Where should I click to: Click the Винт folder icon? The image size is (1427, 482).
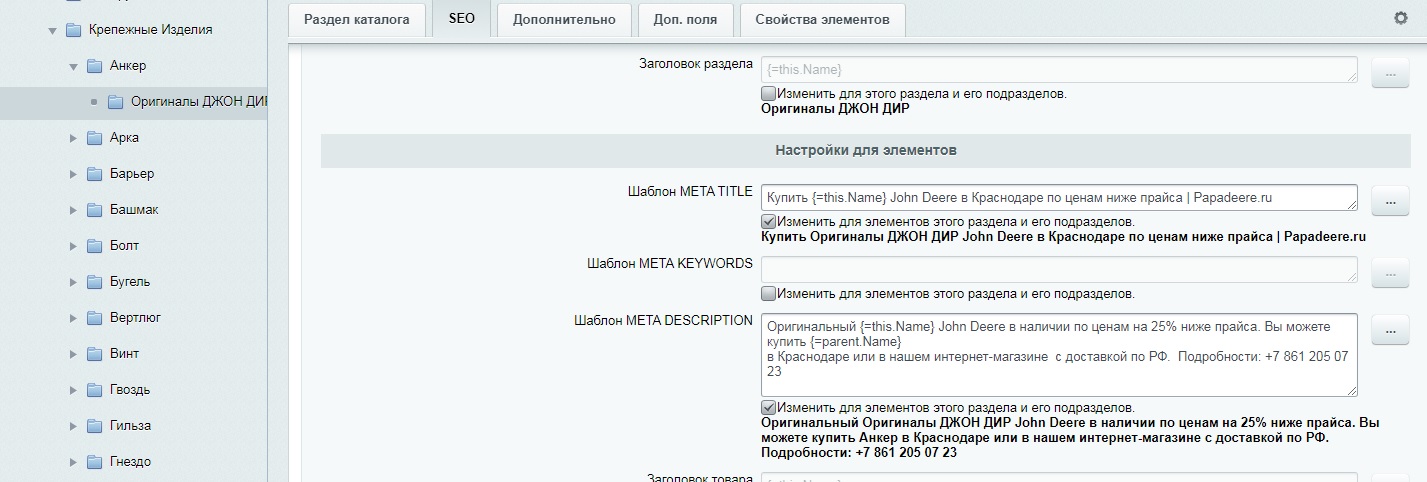95,354
